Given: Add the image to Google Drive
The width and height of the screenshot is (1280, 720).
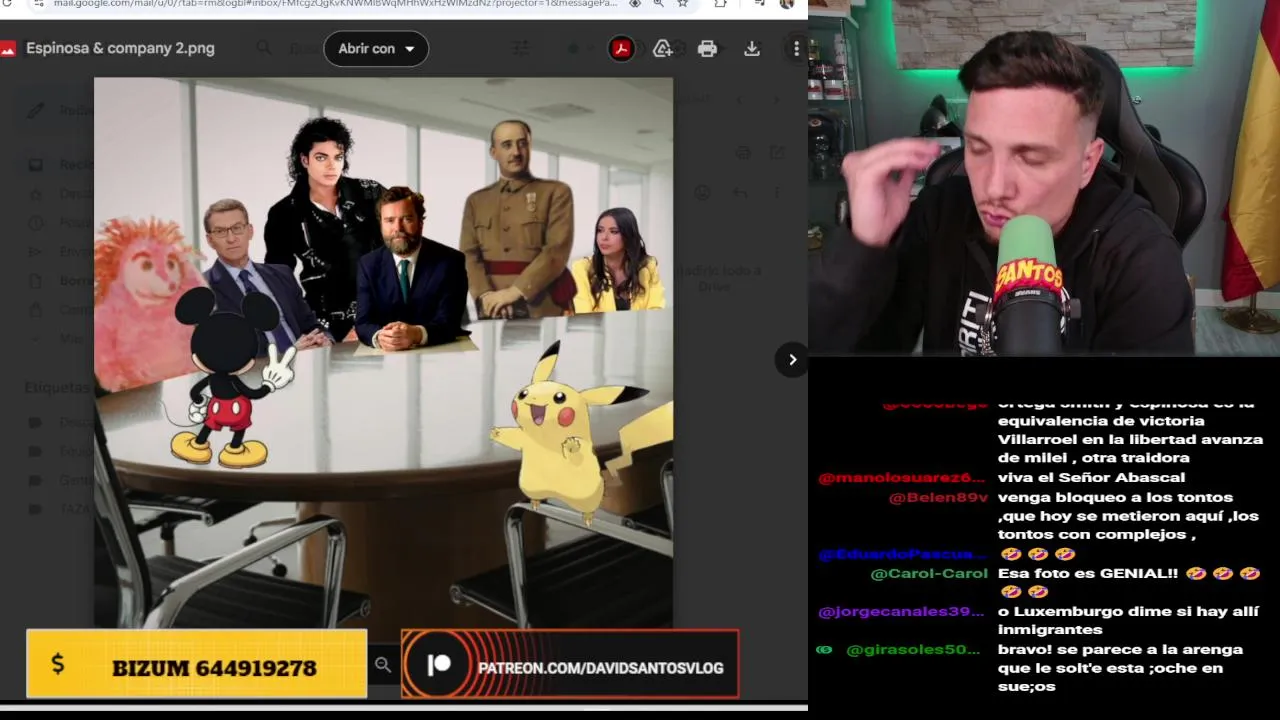Looking at the screenshot, I should point(662,48).
